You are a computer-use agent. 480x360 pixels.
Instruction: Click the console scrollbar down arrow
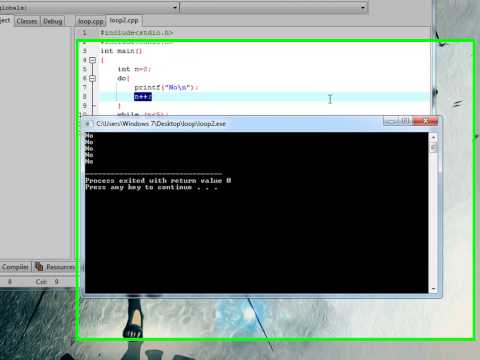(433, 289)
